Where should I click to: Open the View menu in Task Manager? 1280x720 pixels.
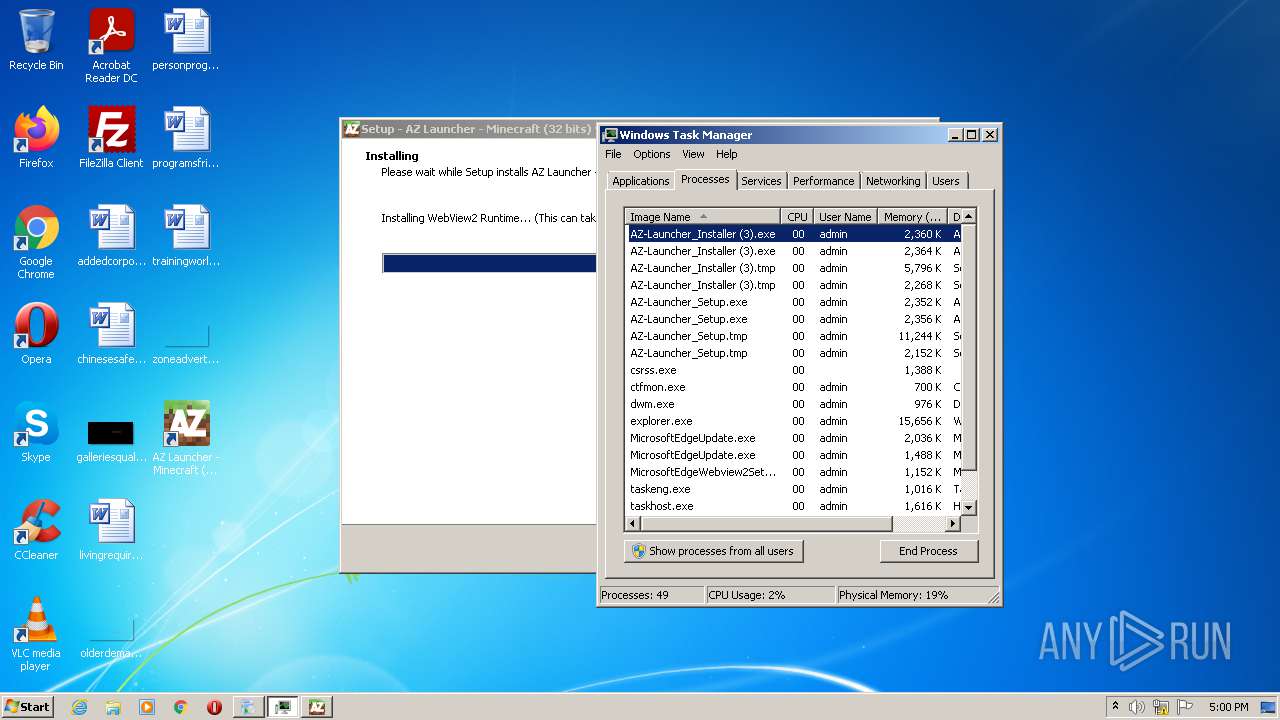(693, 154)
